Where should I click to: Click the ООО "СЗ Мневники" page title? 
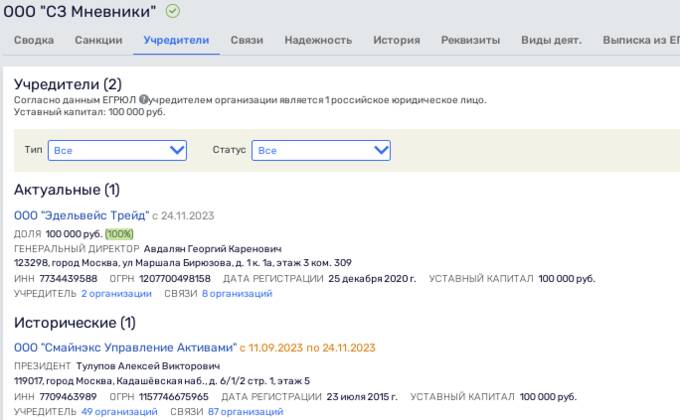coord(80,11)
